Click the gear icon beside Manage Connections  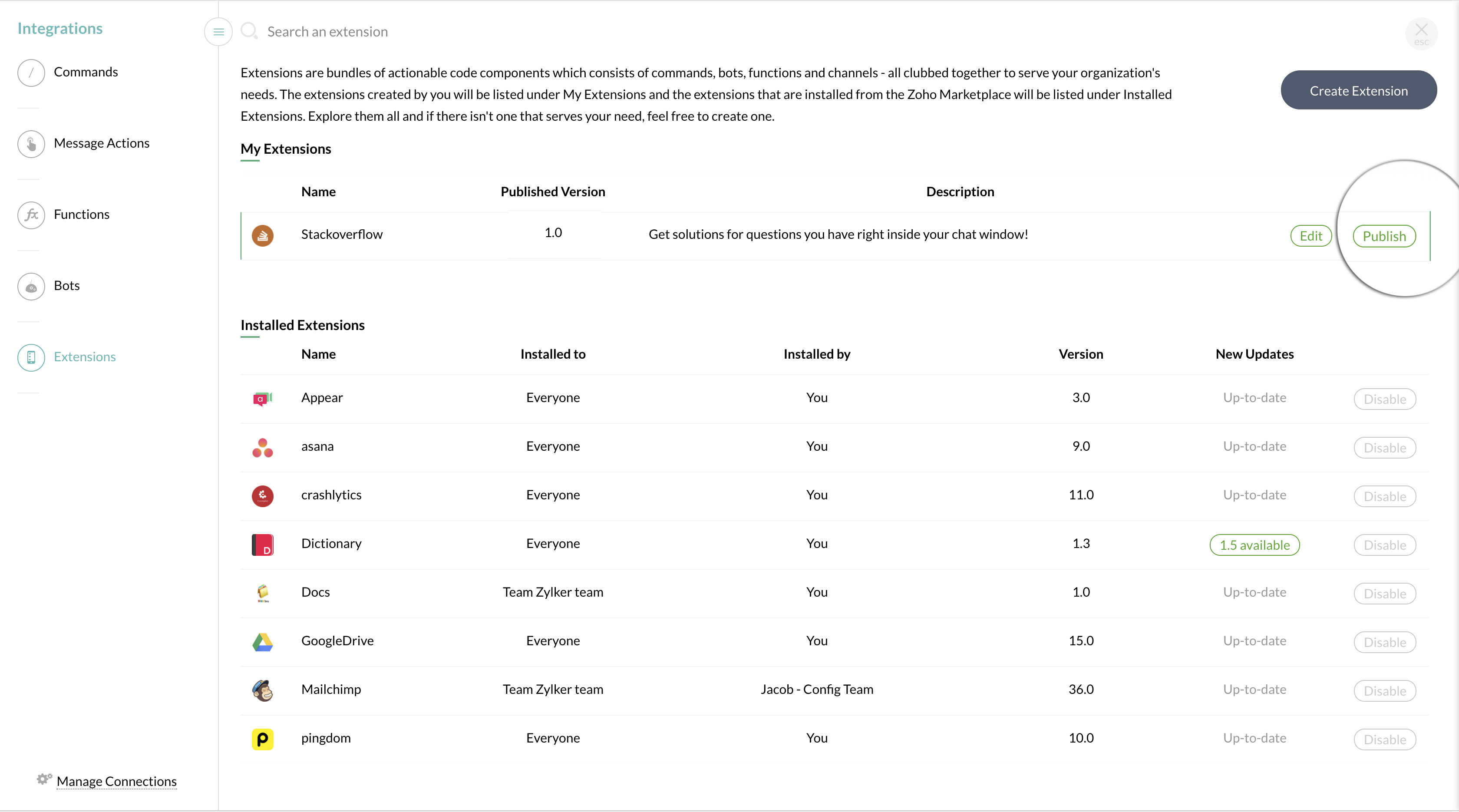pos(43,779)
